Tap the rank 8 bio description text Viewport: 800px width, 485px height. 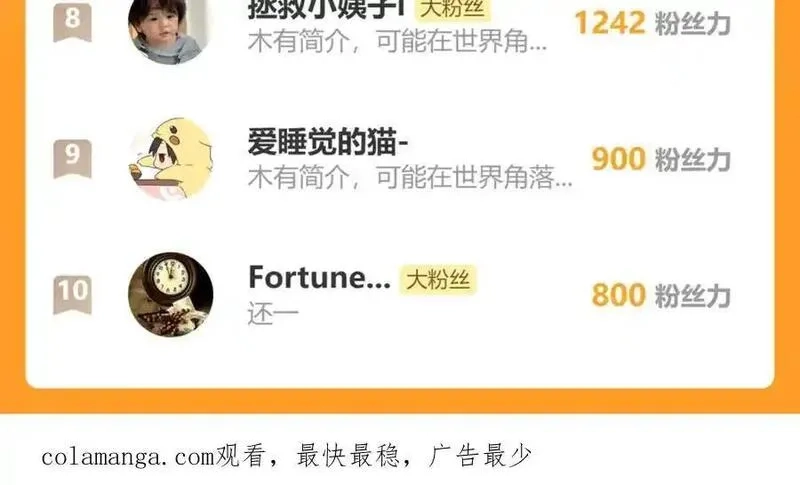tap(397, 41)
